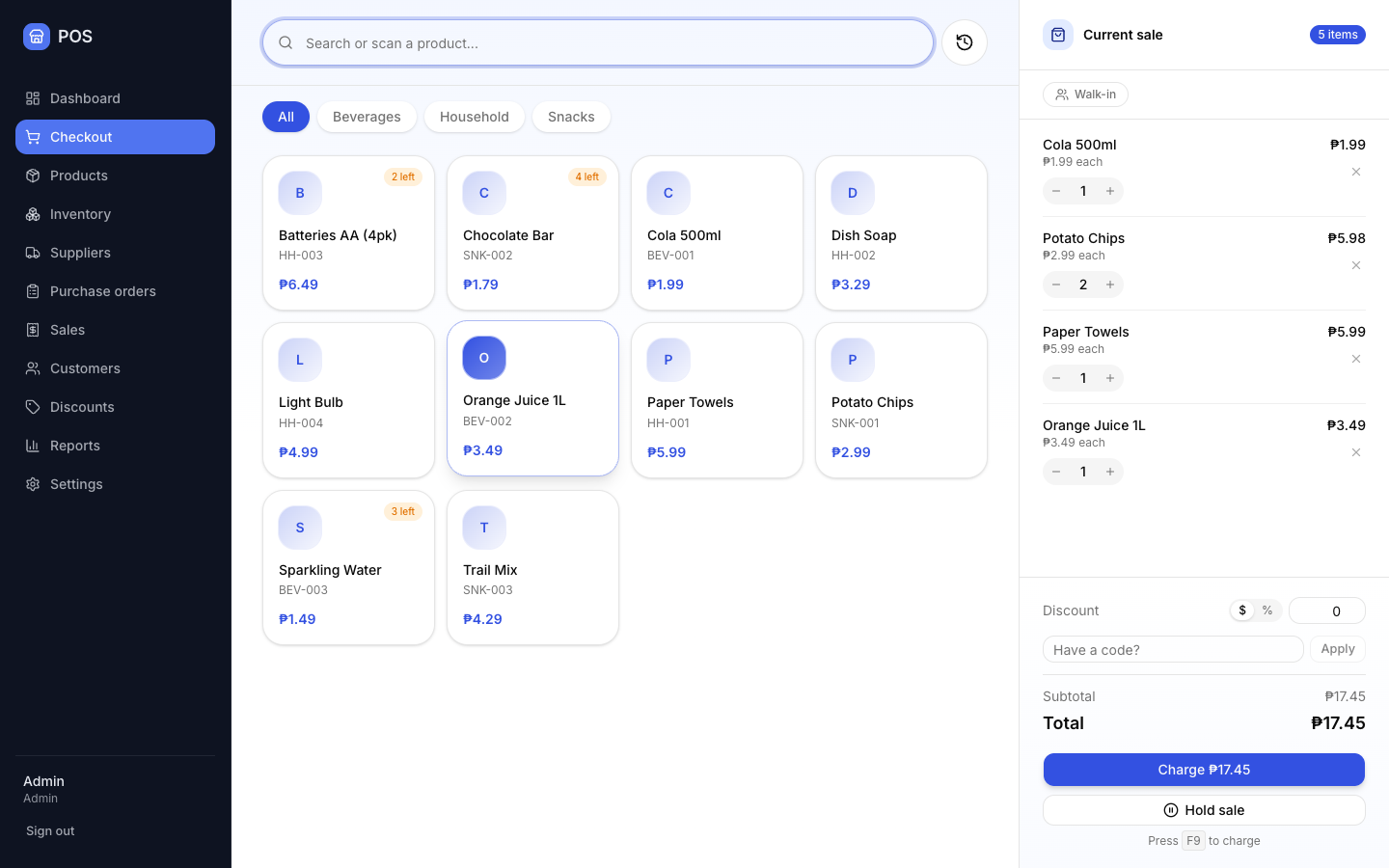Viewport: 1389px width, 868px height.
Task: Focus the product search field
Action: [598, 42]
